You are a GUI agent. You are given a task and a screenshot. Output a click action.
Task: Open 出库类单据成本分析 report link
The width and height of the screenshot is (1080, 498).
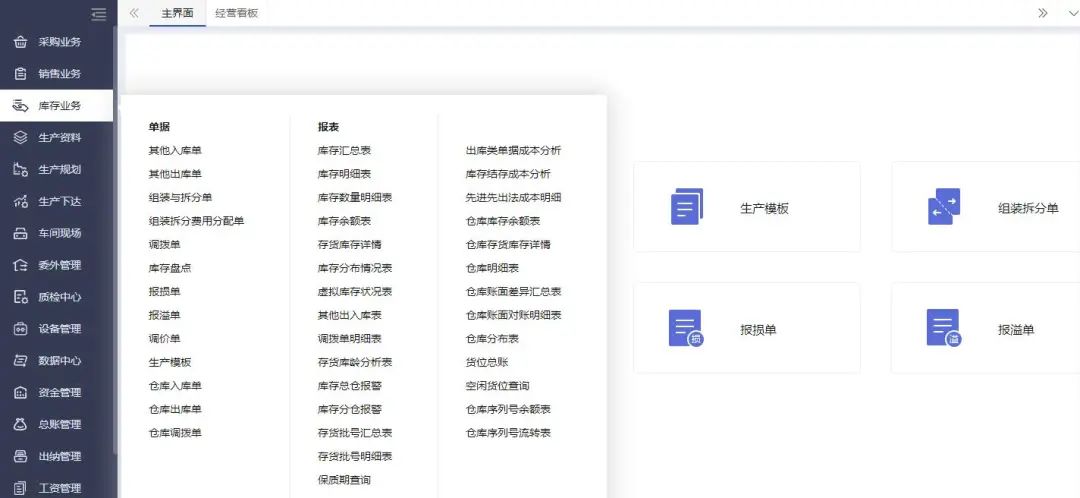[x=513, y=151]
